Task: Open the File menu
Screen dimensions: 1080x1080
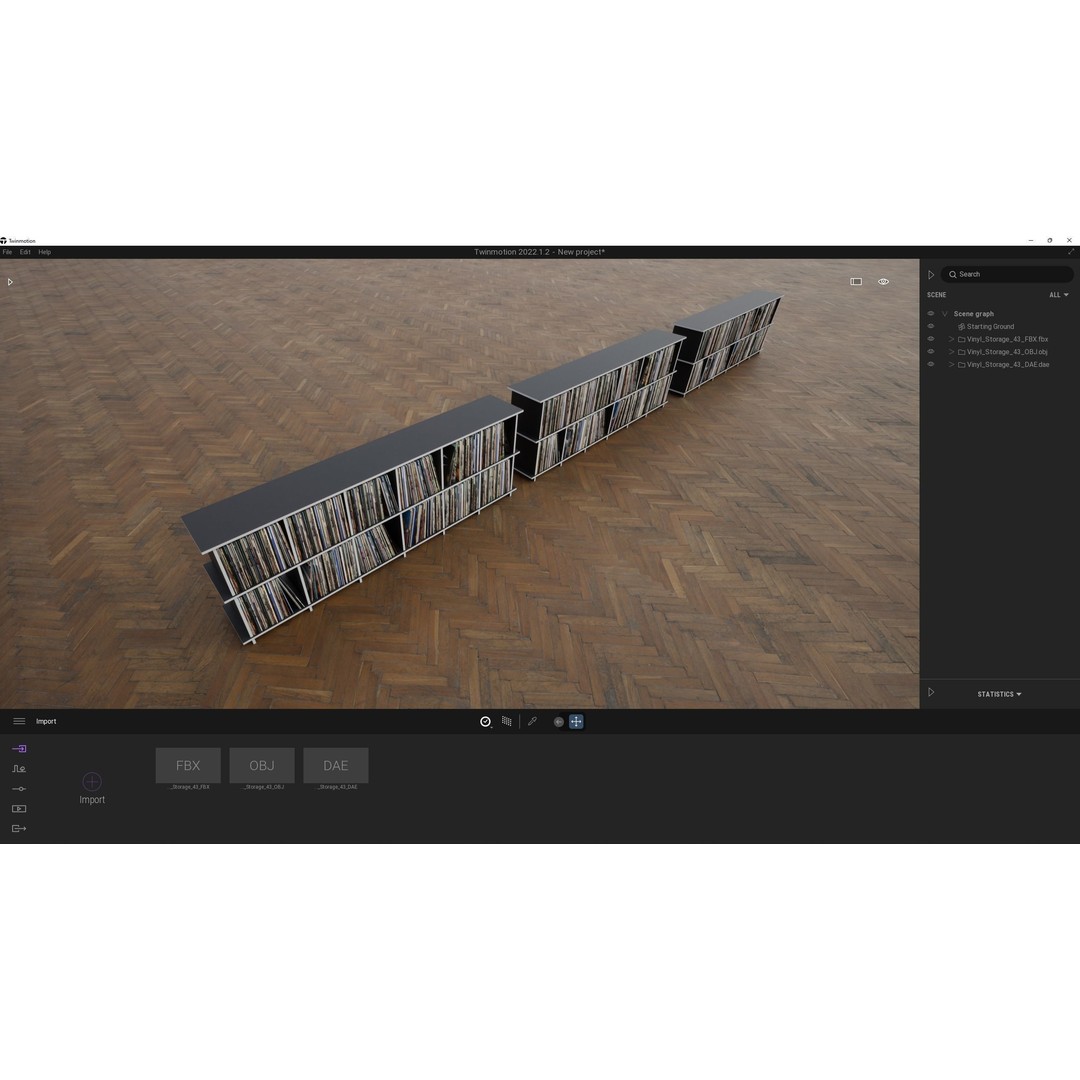Action: click(7, 252)
